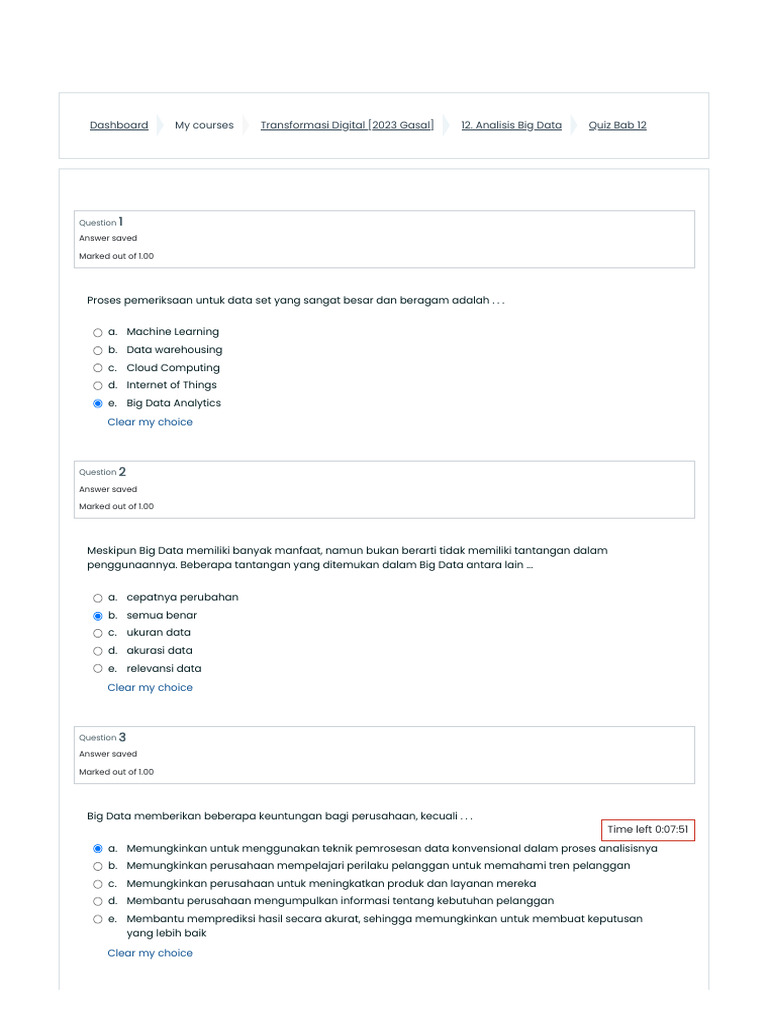
Task: Click My courses breadcrumb item
Action: pos(204,126)
